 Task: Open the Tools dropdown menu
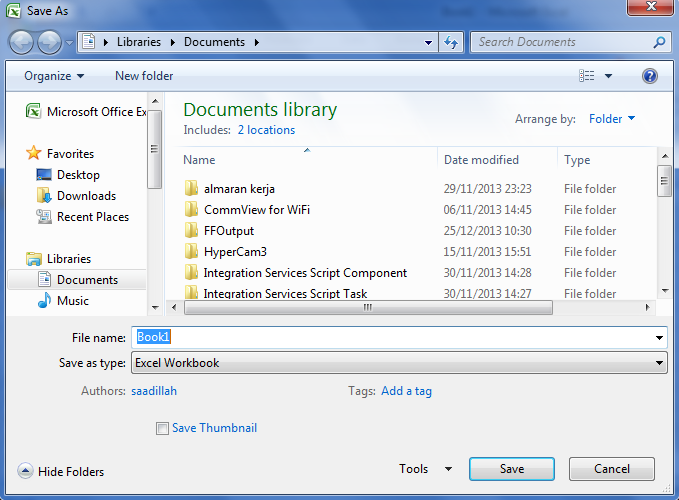[x=425, y=469]
